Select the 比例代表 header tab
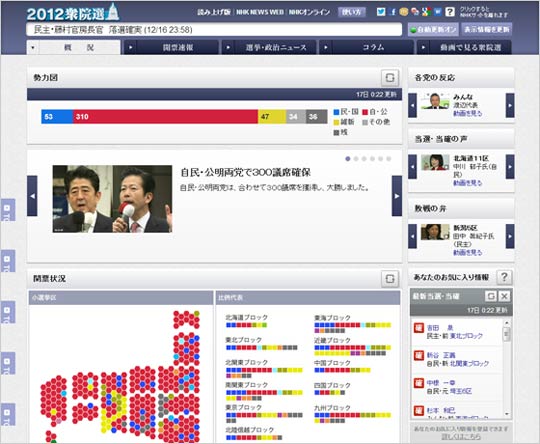 click(x=308, y=298)
